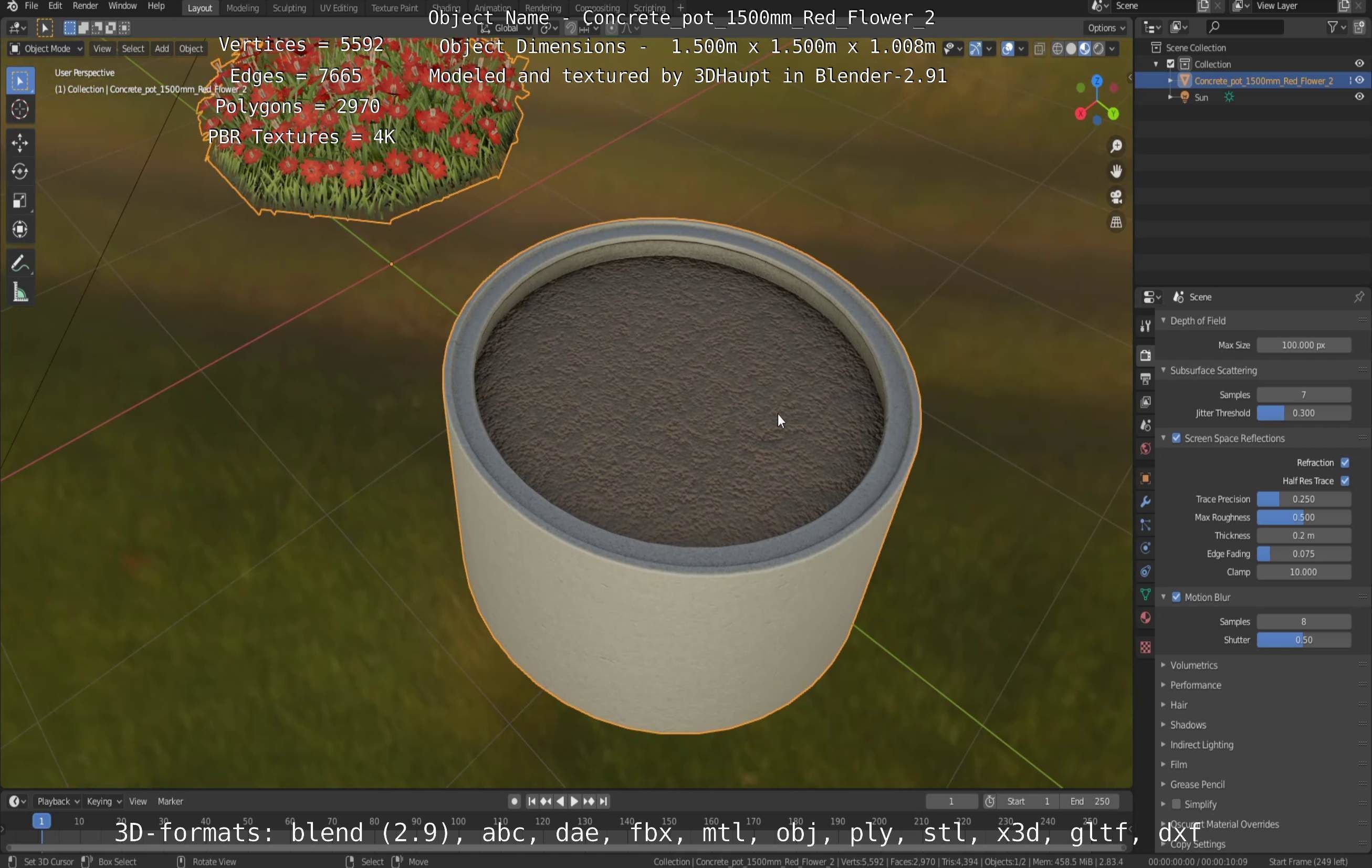Open the Options dropdown
1372x868 pixels.
pos(1105,28)
